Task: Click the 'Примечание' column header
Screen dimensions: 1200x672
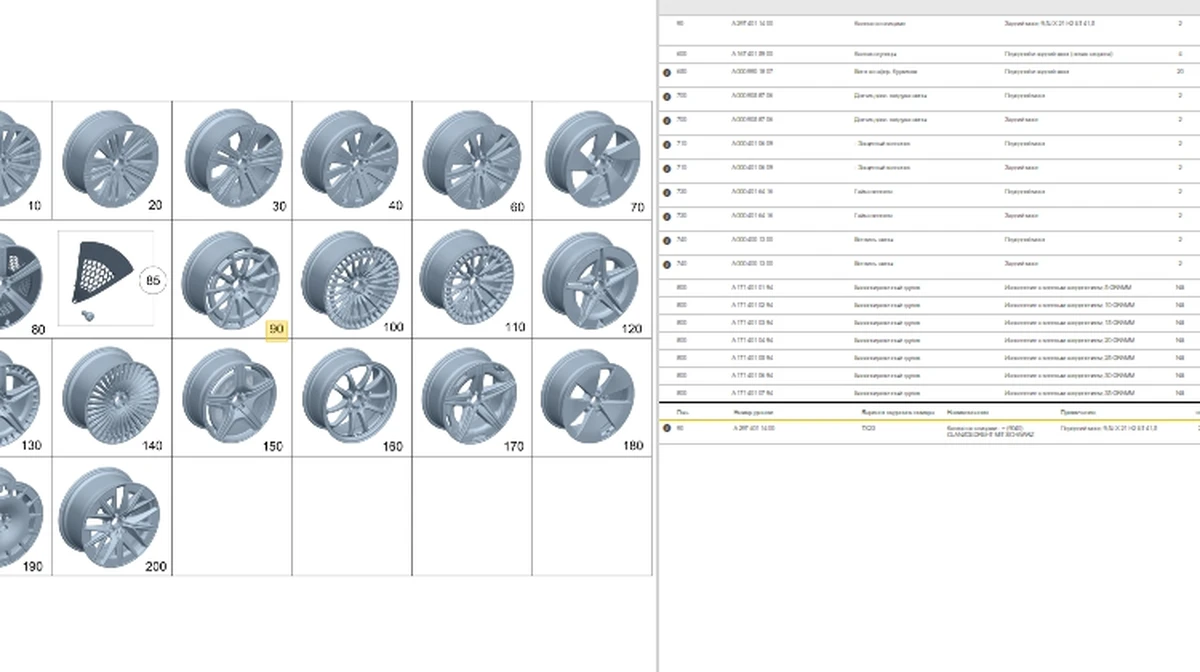Action: point(1078,412)
